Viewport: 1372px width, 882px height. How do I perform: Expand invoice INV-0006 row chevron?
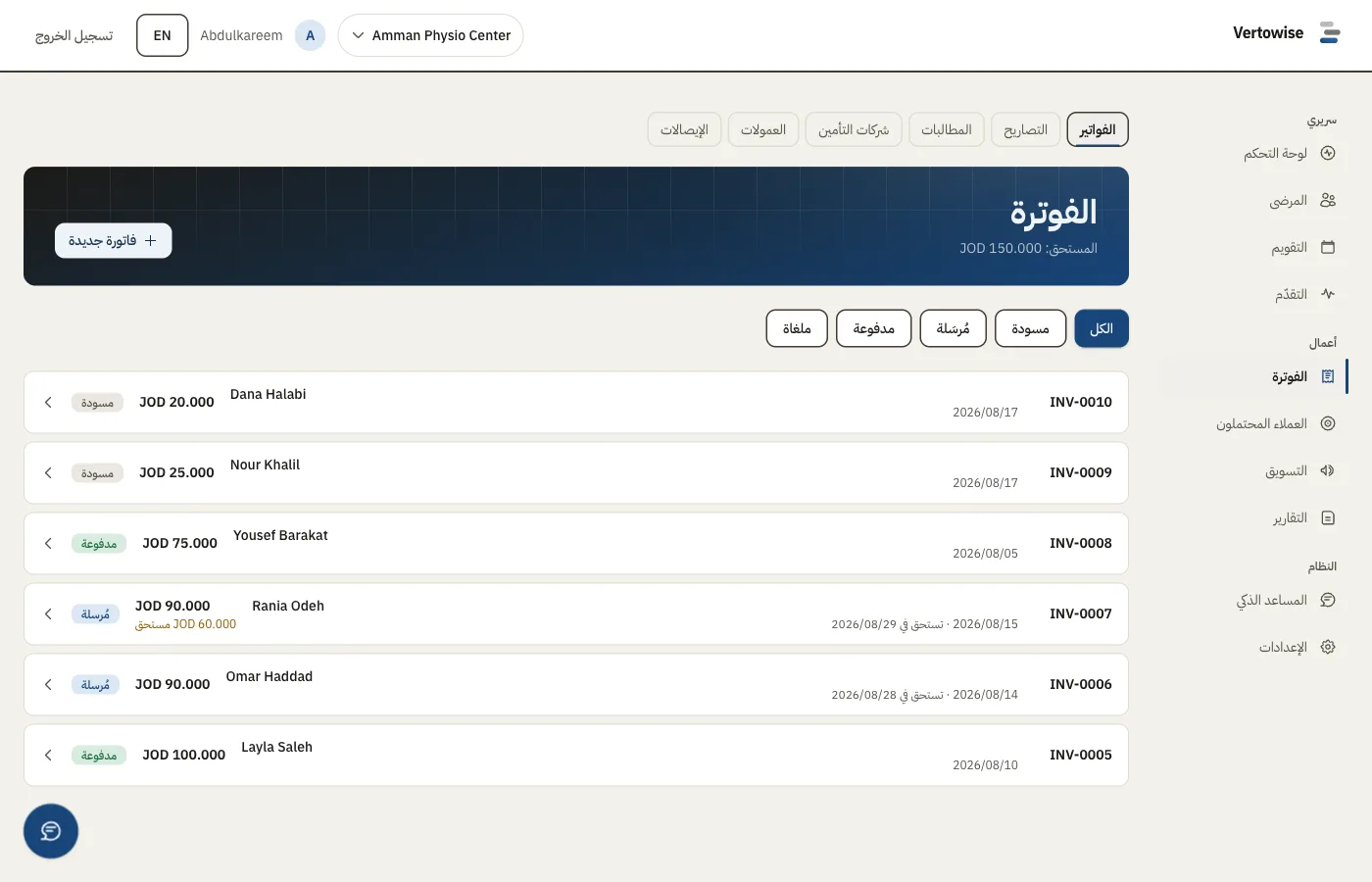(48, 685)
